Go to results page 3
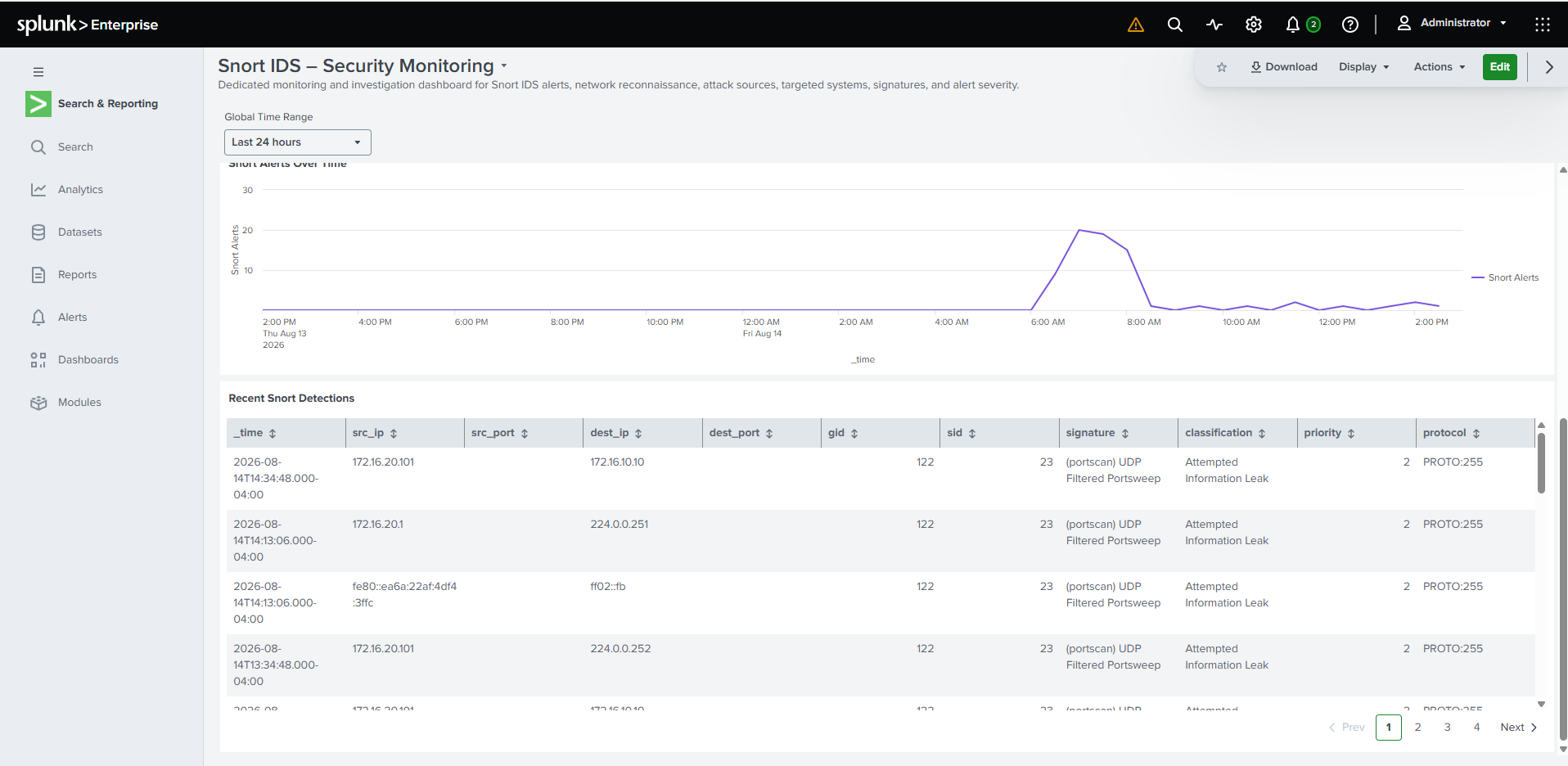Screen dimensions: 1568x766 click(1447, 728)
